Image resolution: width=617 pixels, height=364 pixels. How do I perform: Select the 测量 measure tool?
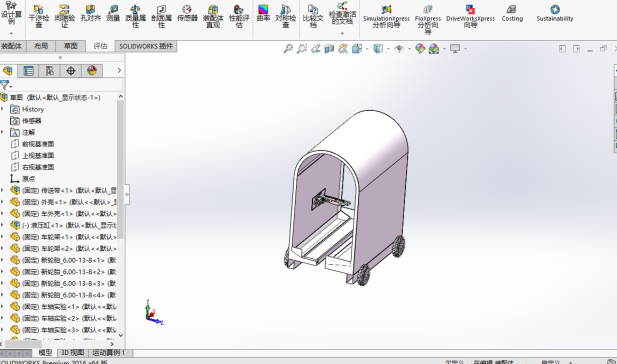coord(113,13)
